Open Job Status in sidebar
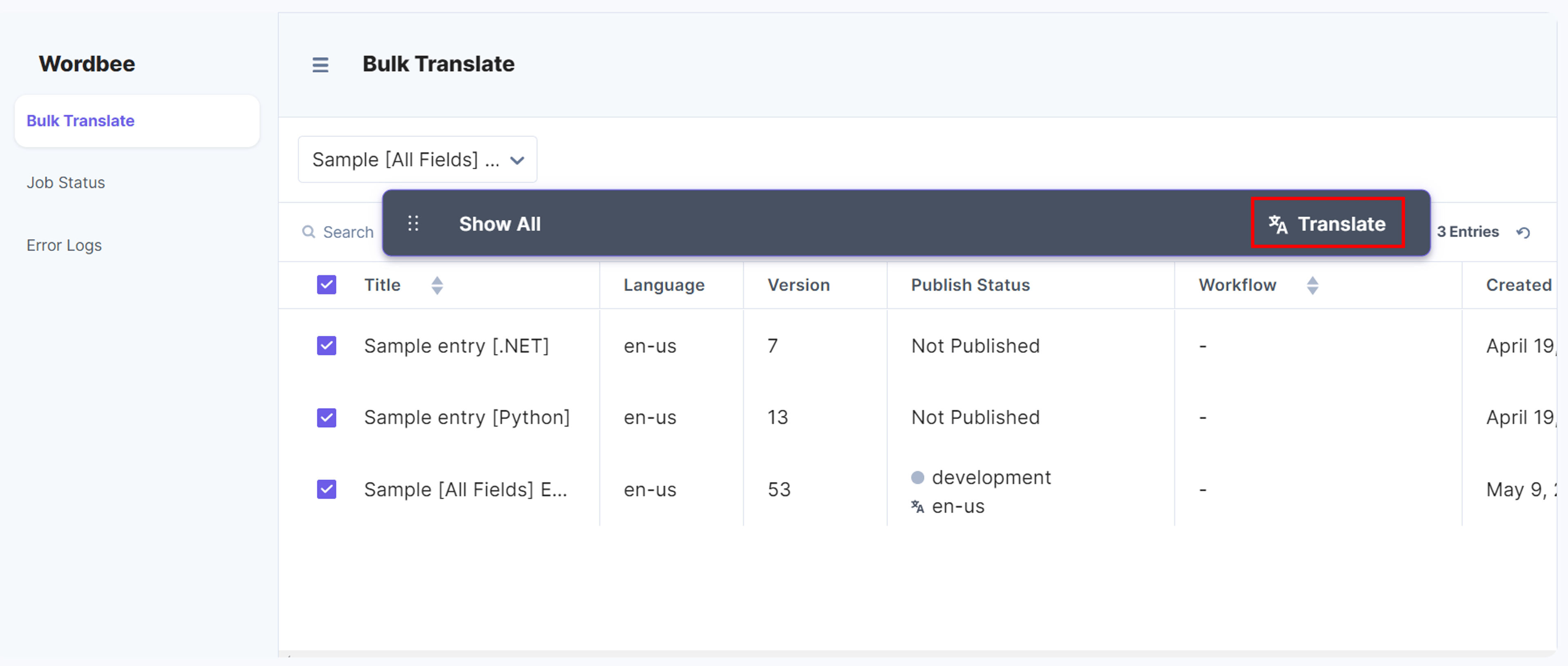 [x=66, y=182]
